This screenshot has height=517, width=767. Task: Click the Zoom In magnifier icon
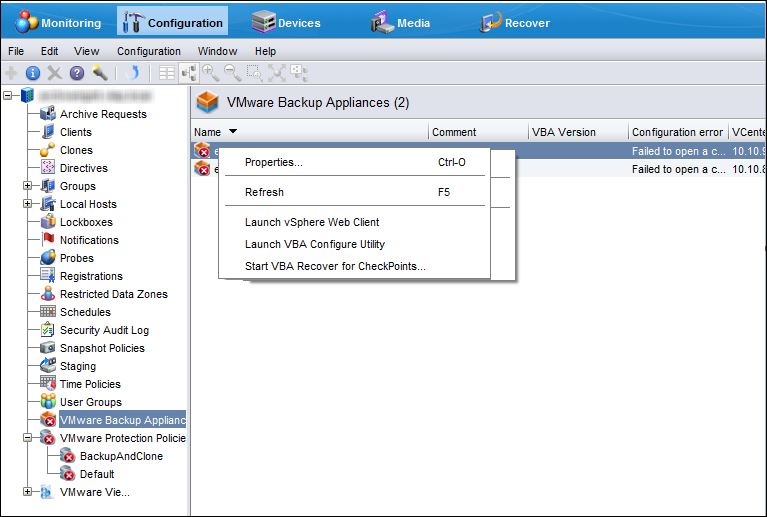tap(210, 73)
